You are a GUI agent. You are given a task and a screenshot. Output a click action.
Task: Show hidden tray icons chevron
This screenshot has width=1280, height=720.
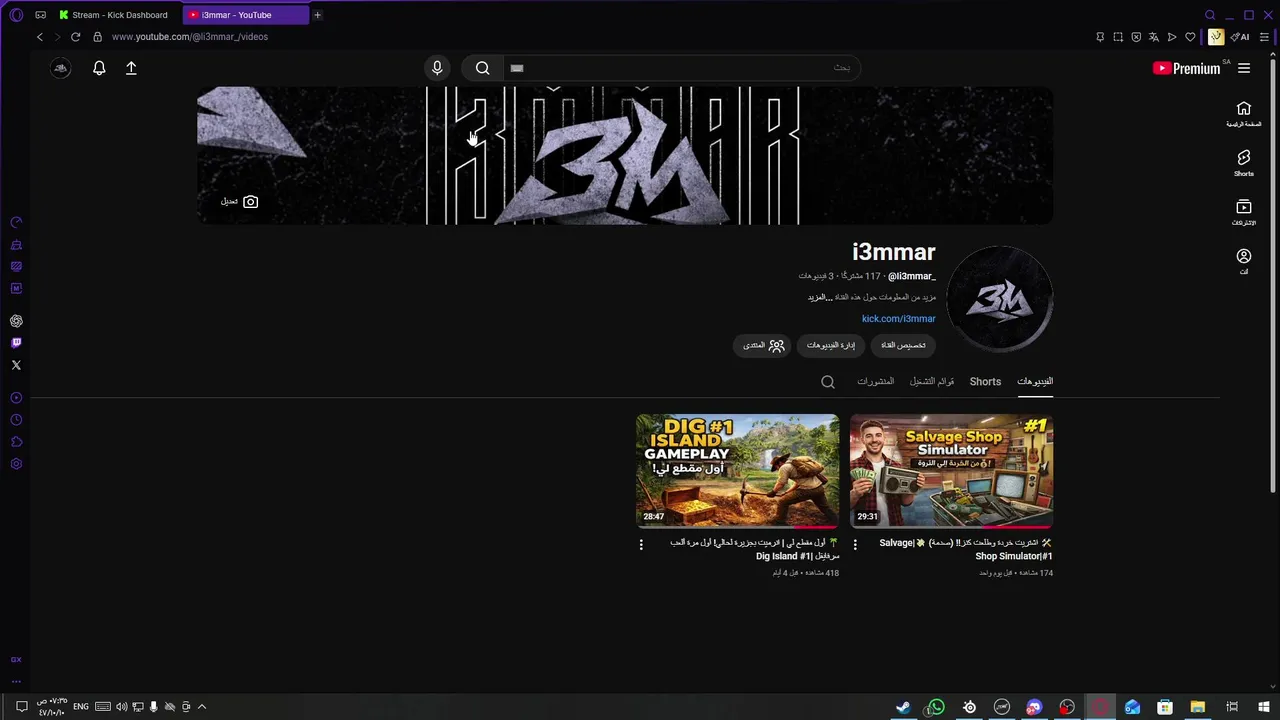click(x=201, y=707)
